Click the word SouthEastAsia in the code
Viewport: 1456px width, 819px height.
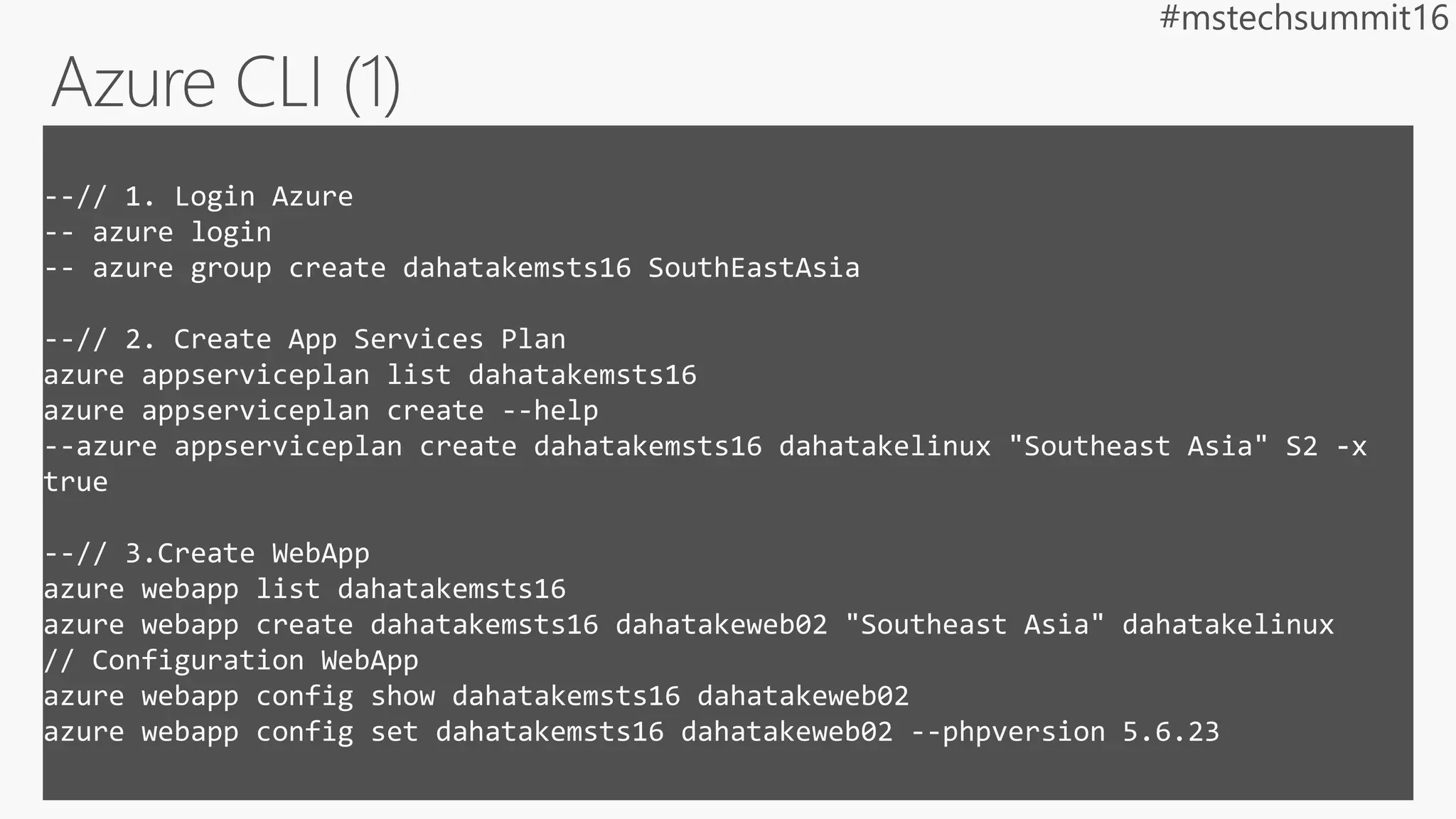click(754, 268)
